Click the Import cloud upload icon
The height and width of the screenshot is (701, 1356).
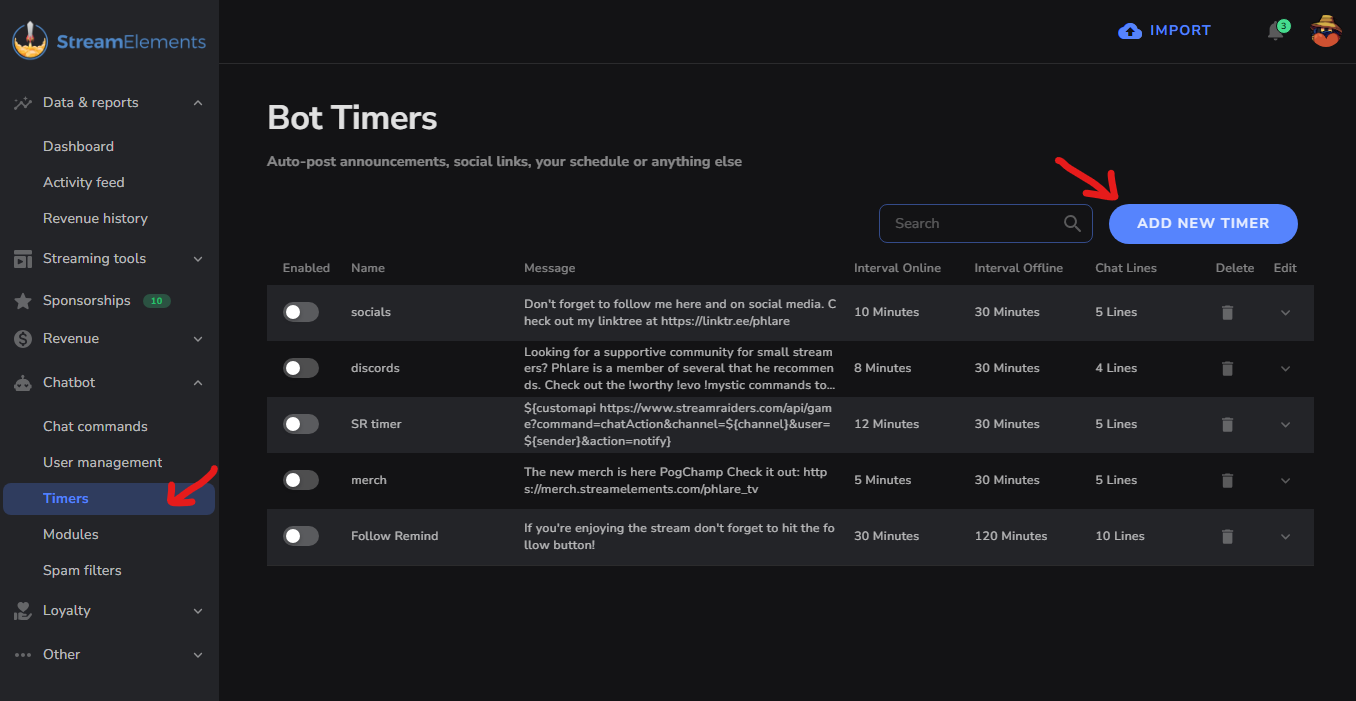[1130, 31]
